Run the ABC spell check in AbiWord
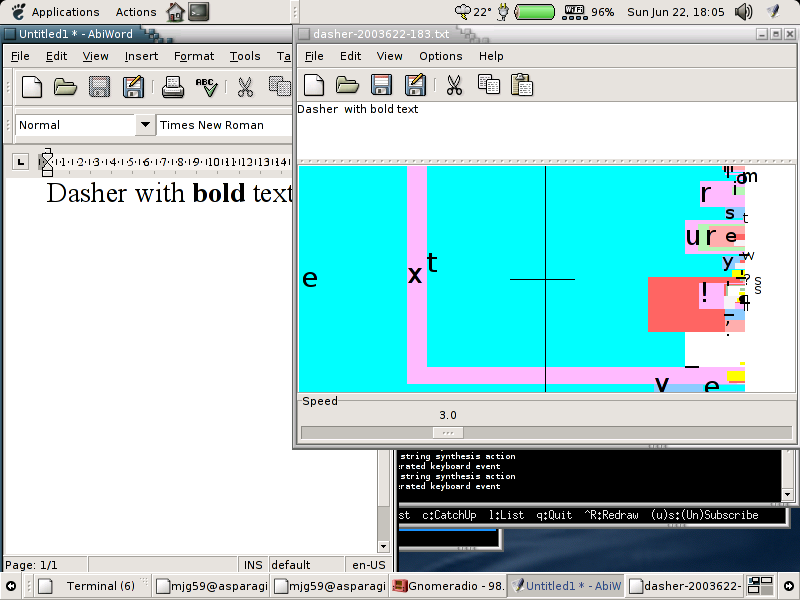This screenshot has height=600, width=800. pyautogui.click(x=206, y=87)
